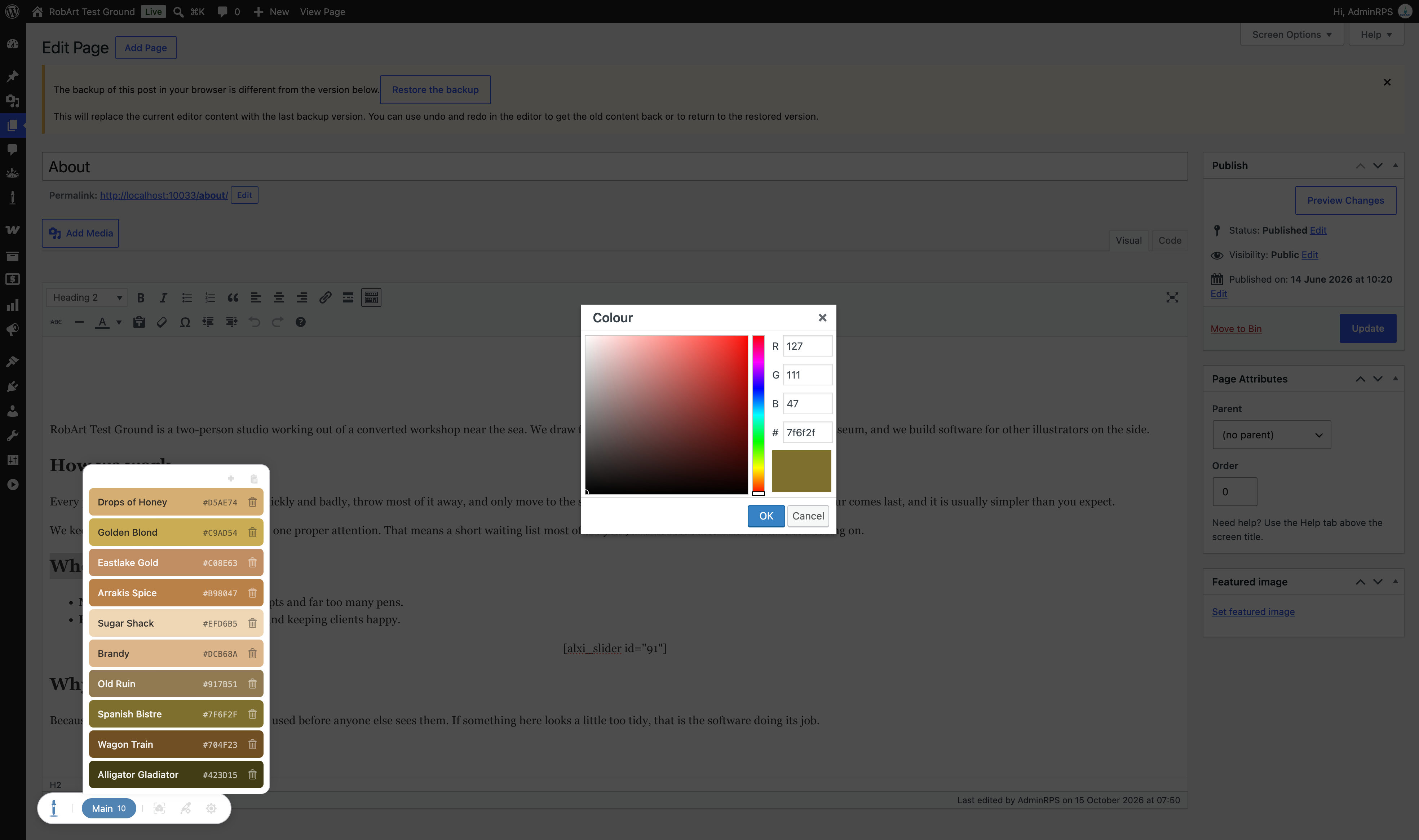Click the hex colour value field
Image resolution: width=1419 pixels, height=840 pixels.
pyautogui.click(x=807, y=433)
